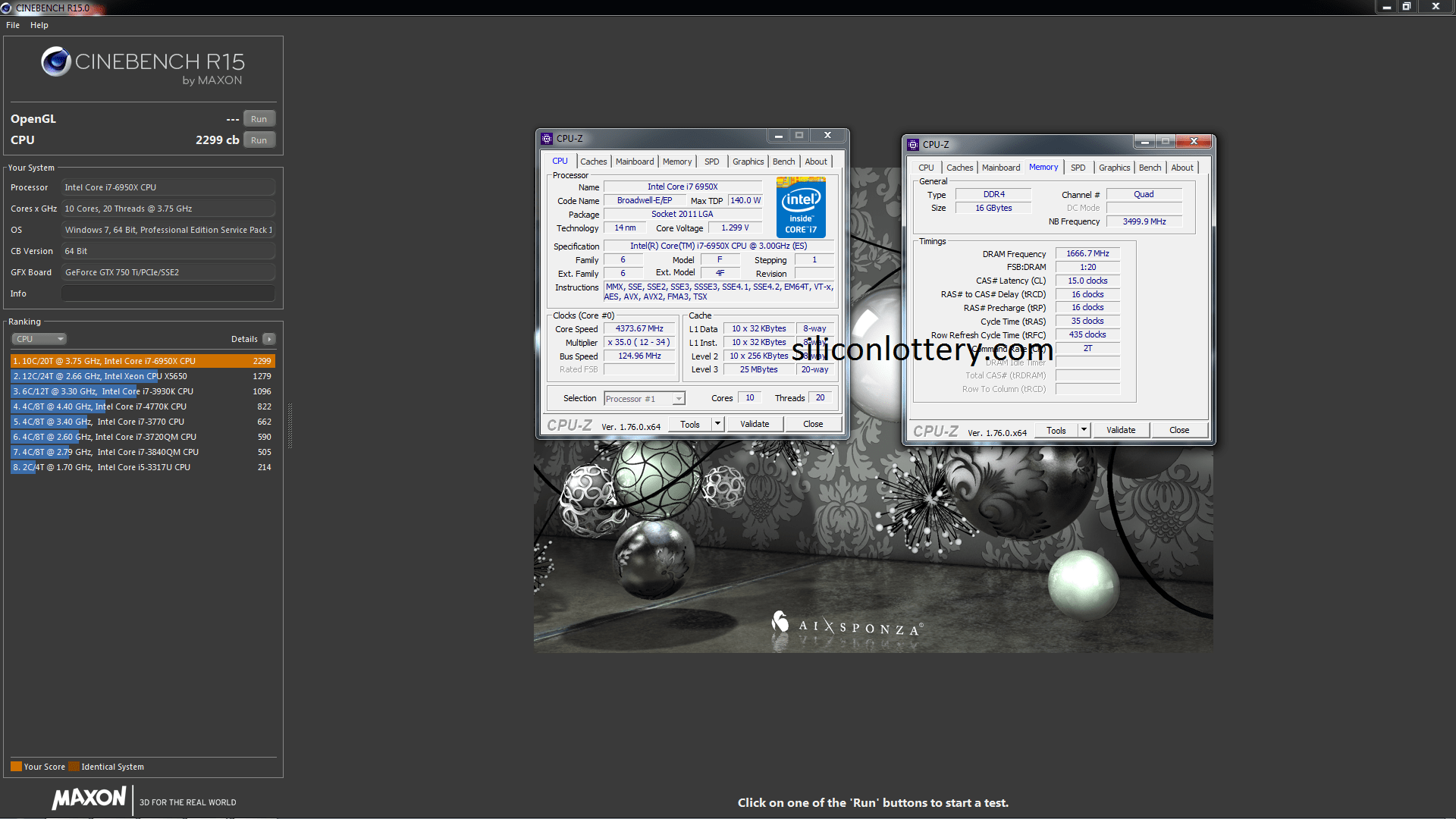Click the MAXON logo at bottom left
Screen dimensions: 1456x819
click(89, 799)
